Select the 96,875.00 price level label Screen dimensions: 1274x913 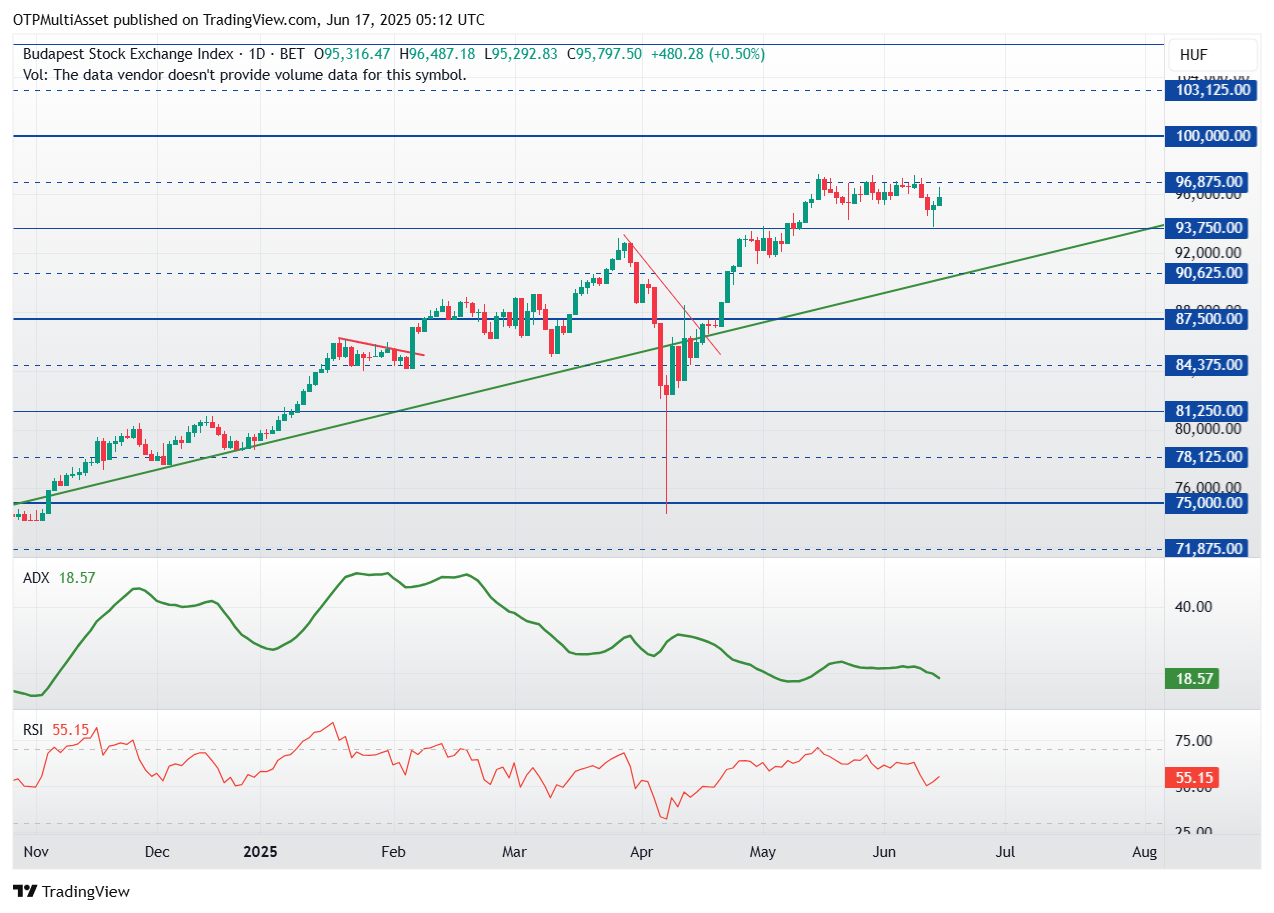tap(1209, 182)
